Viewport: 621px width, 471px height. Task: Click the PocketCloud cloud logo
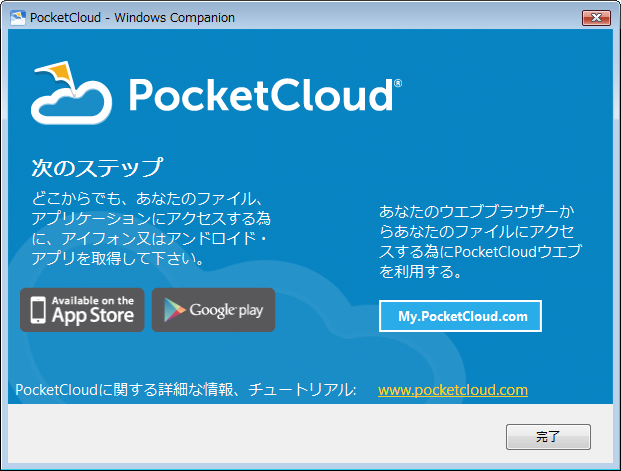(x=71, y=93)
